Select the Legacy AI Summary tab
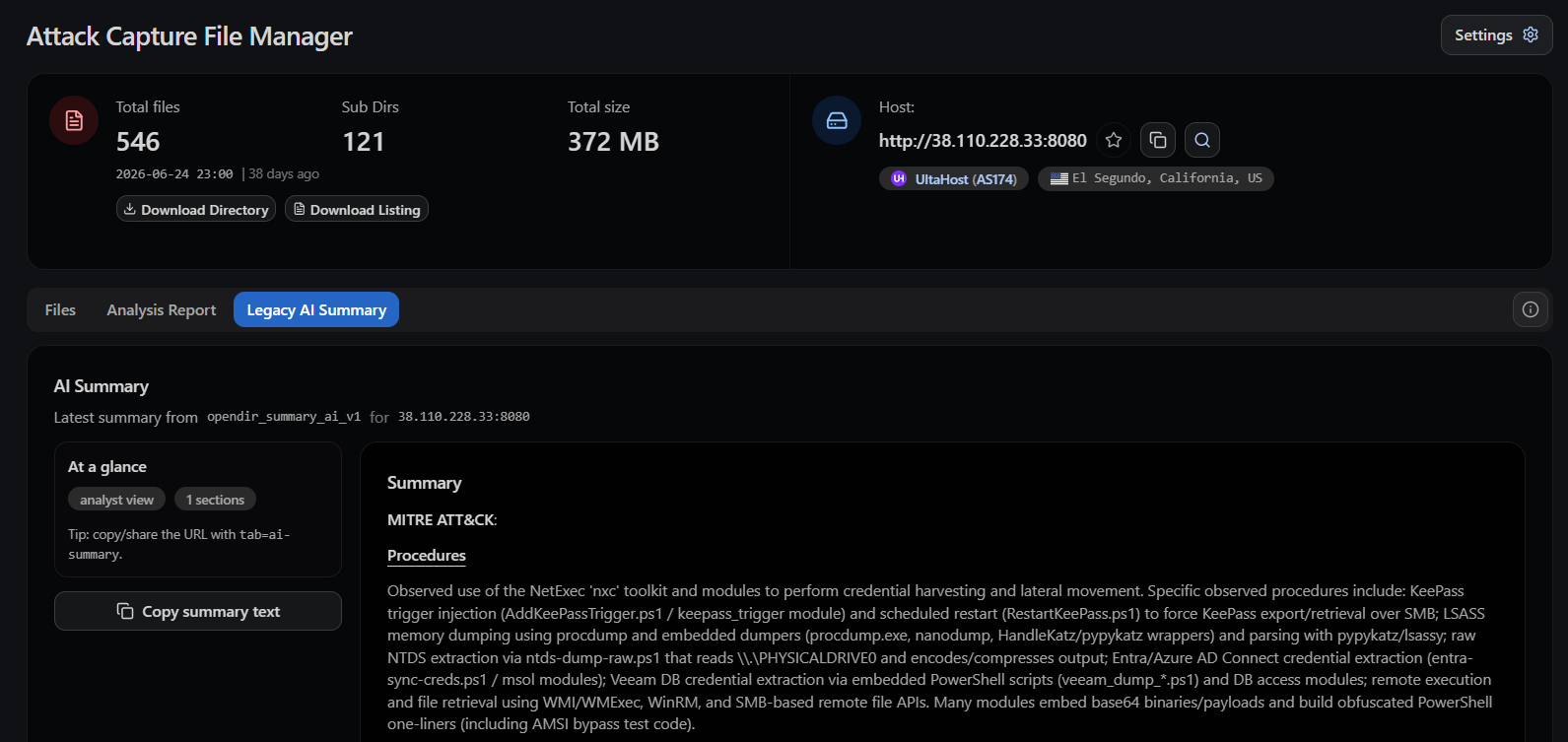The height and width of the screenshot is (742, 1568). point(316,309)
